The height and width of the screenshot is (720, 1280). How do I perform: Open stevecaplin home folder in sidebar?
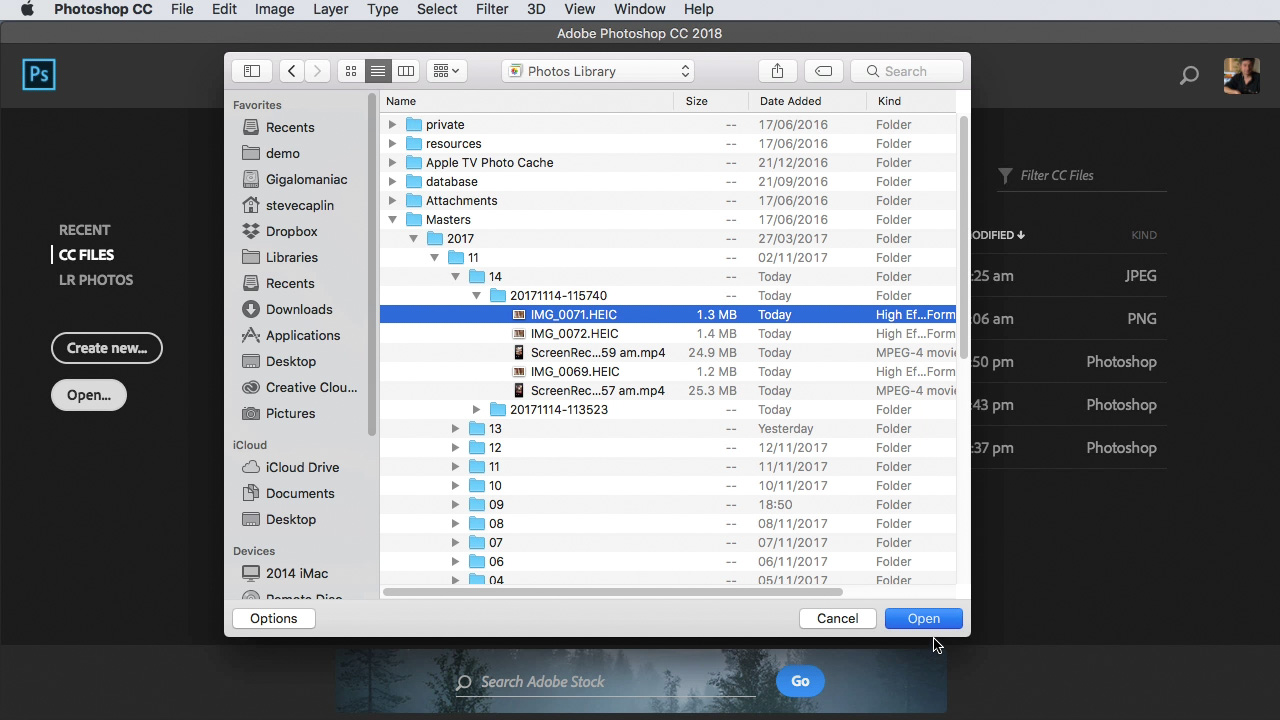click(x=300, y=205)
